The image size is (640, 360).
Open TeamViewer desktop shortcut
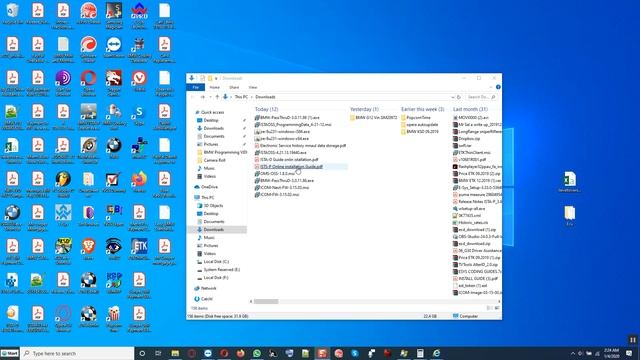pos(114,47)
